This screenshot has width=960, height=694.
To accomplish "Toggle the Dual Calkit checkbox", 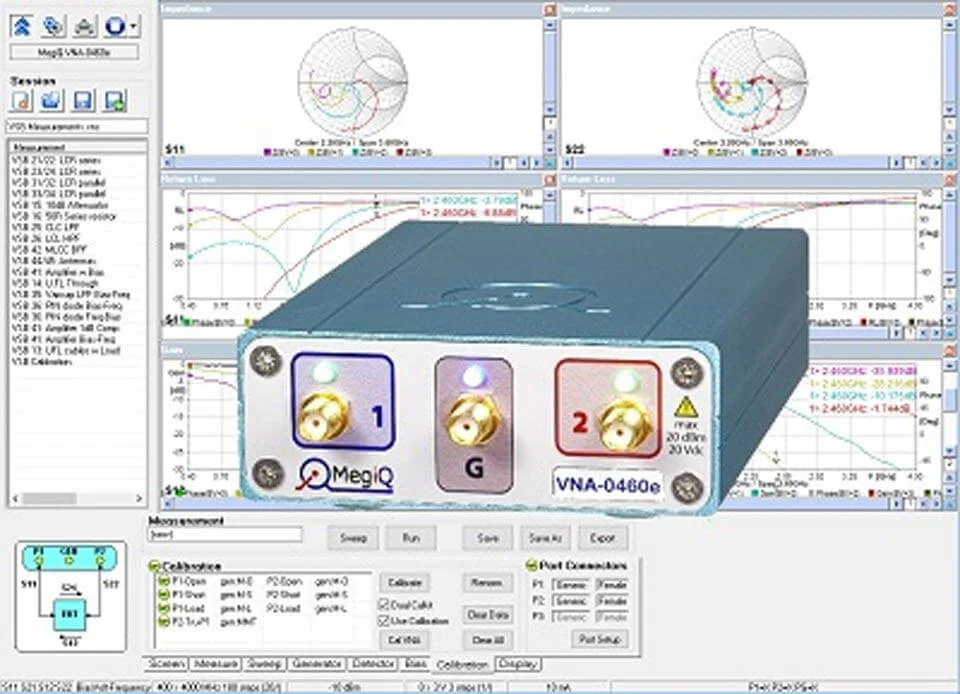I will [384, 604].
